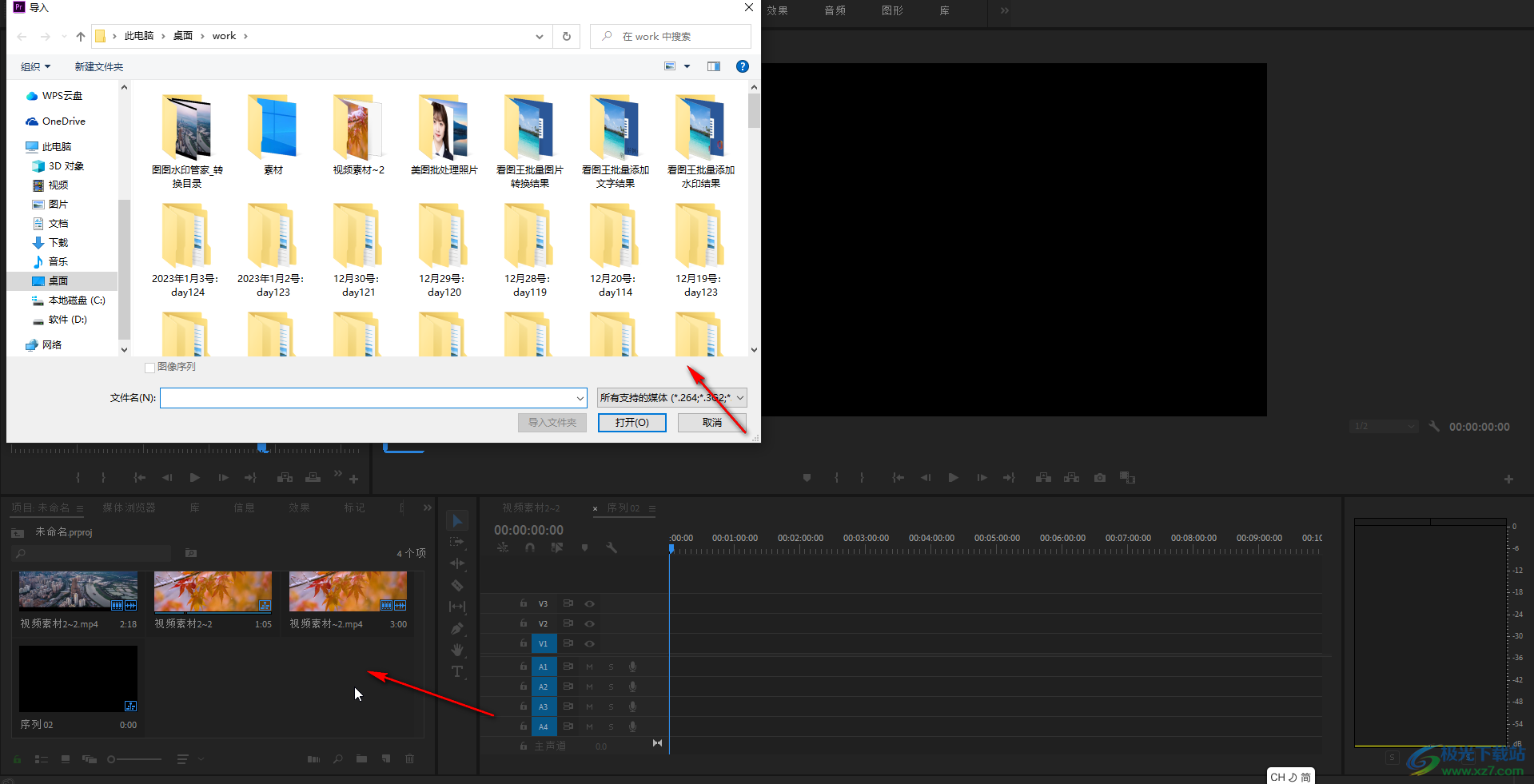Toggle the preview pane in import dialog
Image resolution: width=1534 pixels, height=784 pixels.
714,66
